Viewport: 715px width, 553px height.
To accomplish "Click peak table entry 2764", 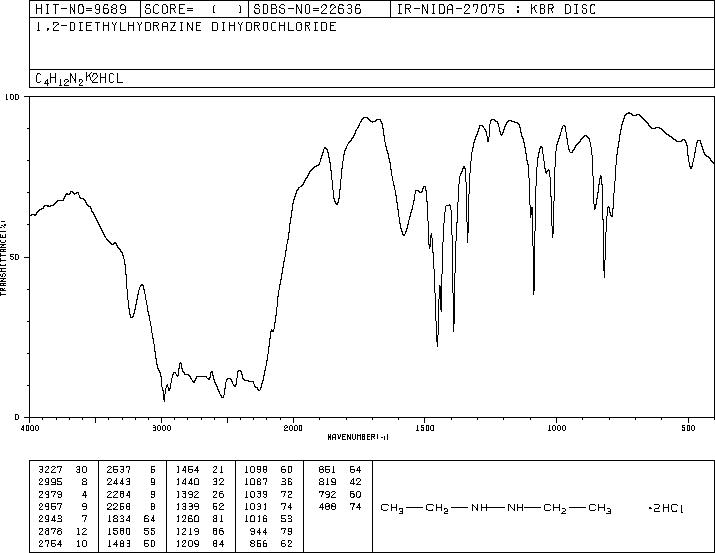I will click(50, 543).
